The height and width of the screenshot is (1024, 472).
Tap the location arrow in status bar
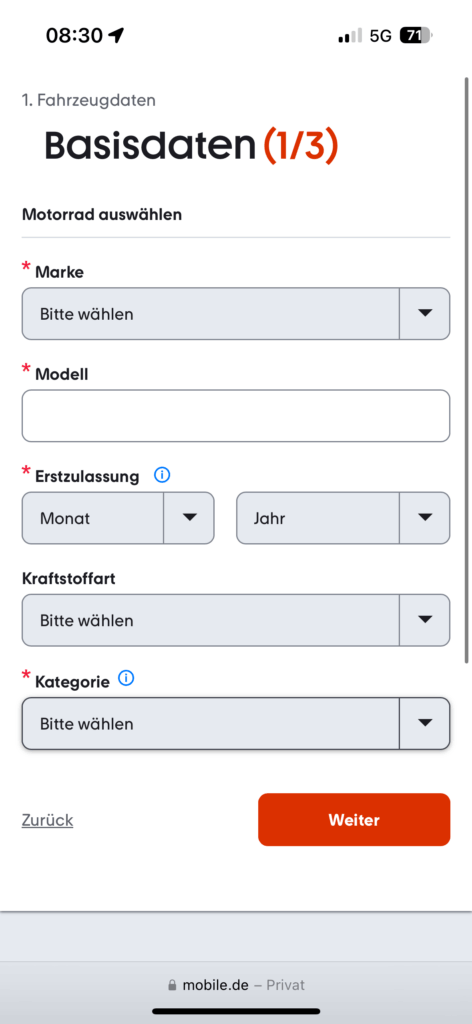tap(116, 36)
